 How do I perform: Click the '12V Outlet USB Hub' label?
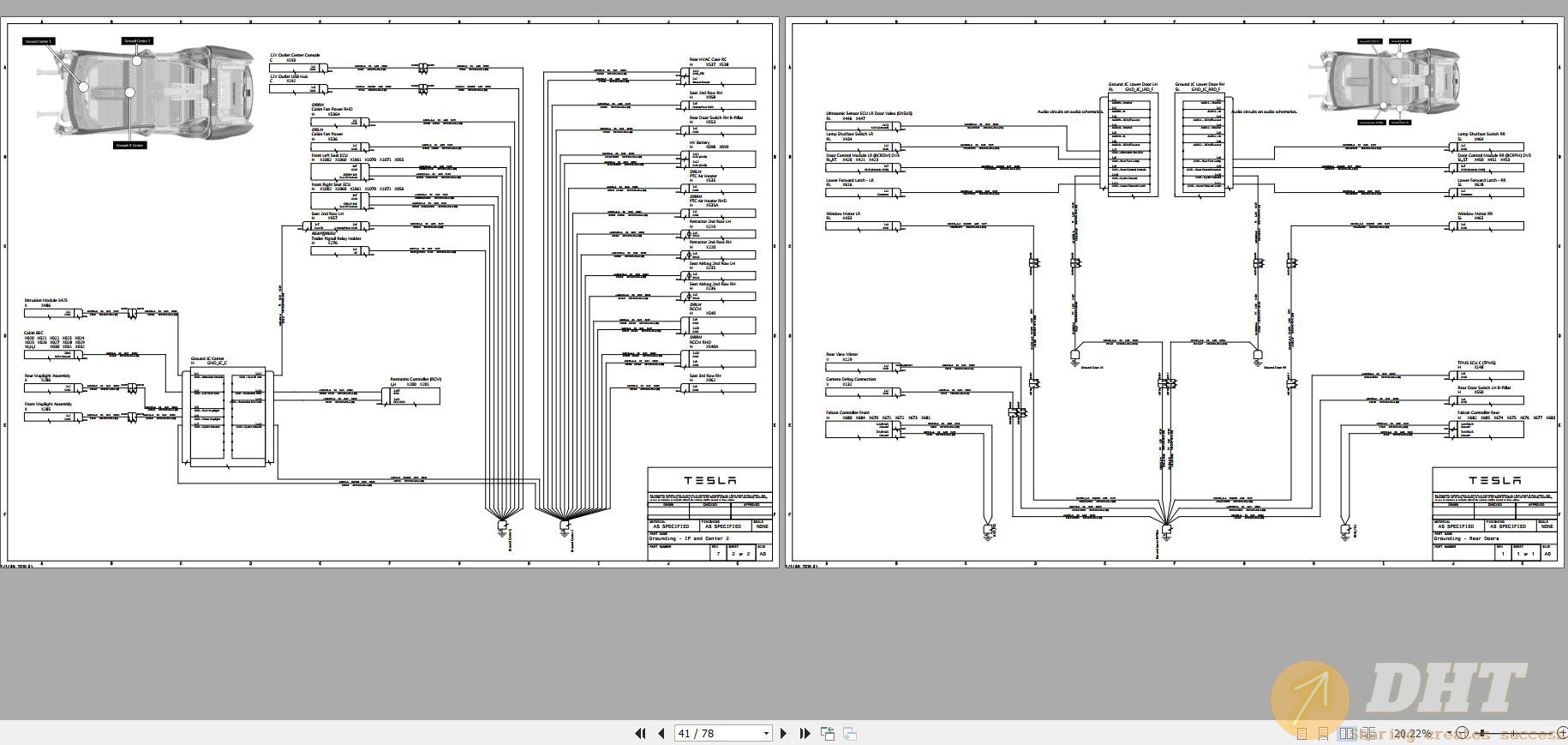[x=289, y=76]
